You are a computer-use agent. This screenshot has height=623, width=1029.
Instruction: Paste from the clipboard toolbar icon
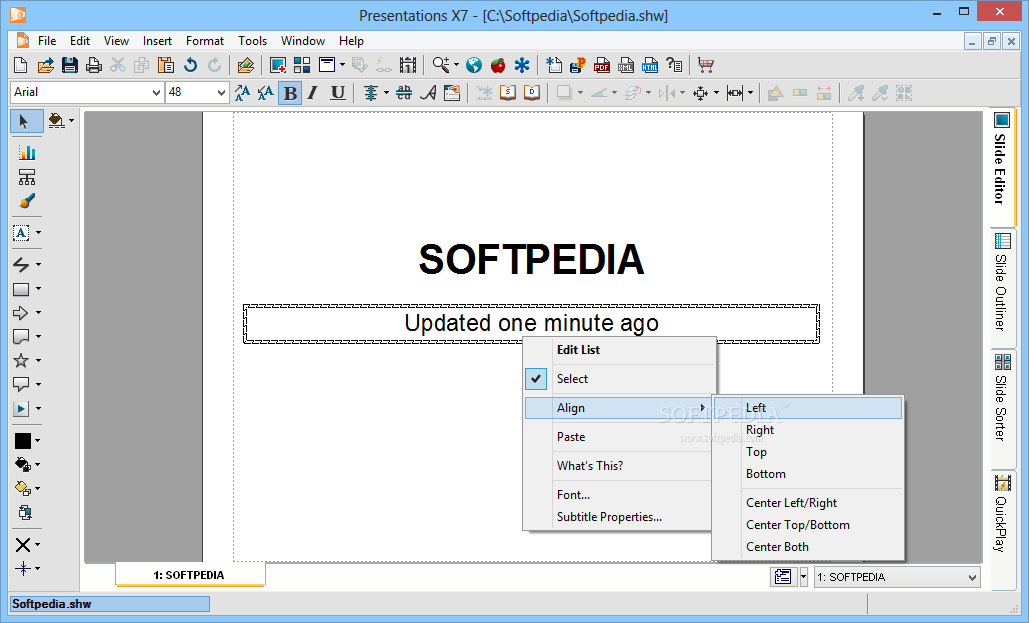pos(166,65)
